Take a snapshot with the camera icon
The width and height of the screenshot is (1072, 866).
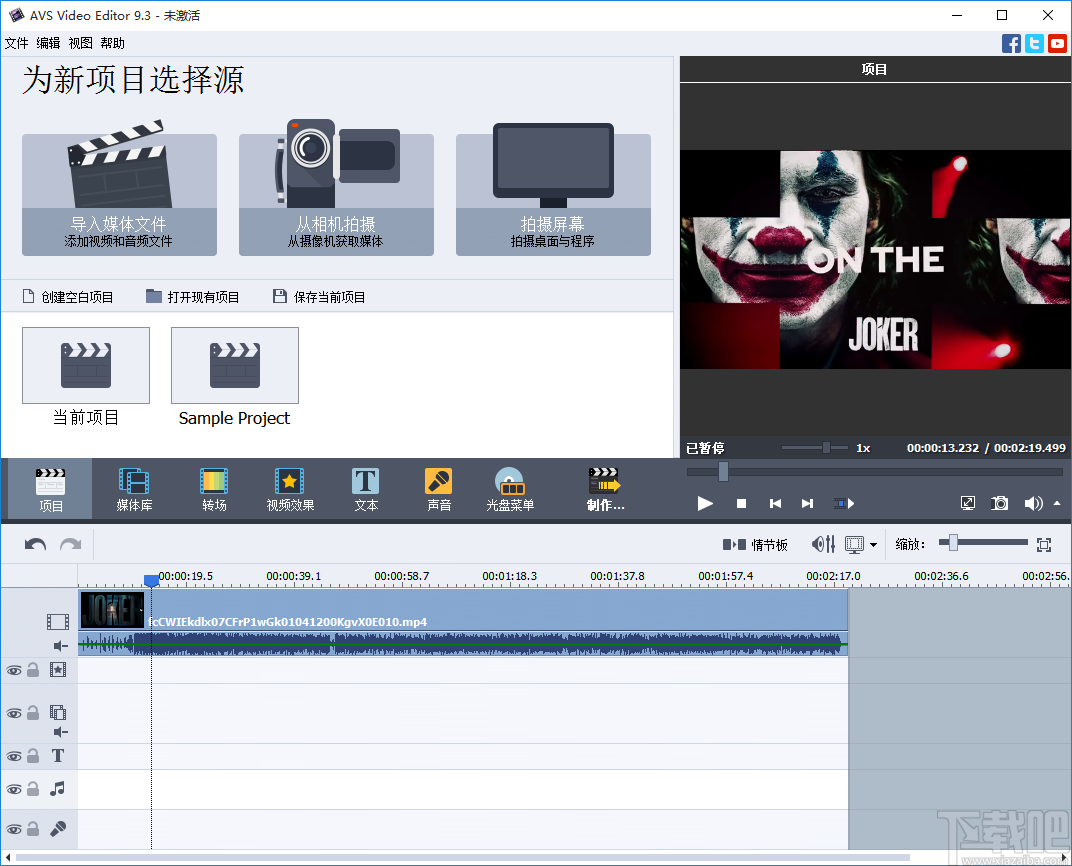coord(999,503)
